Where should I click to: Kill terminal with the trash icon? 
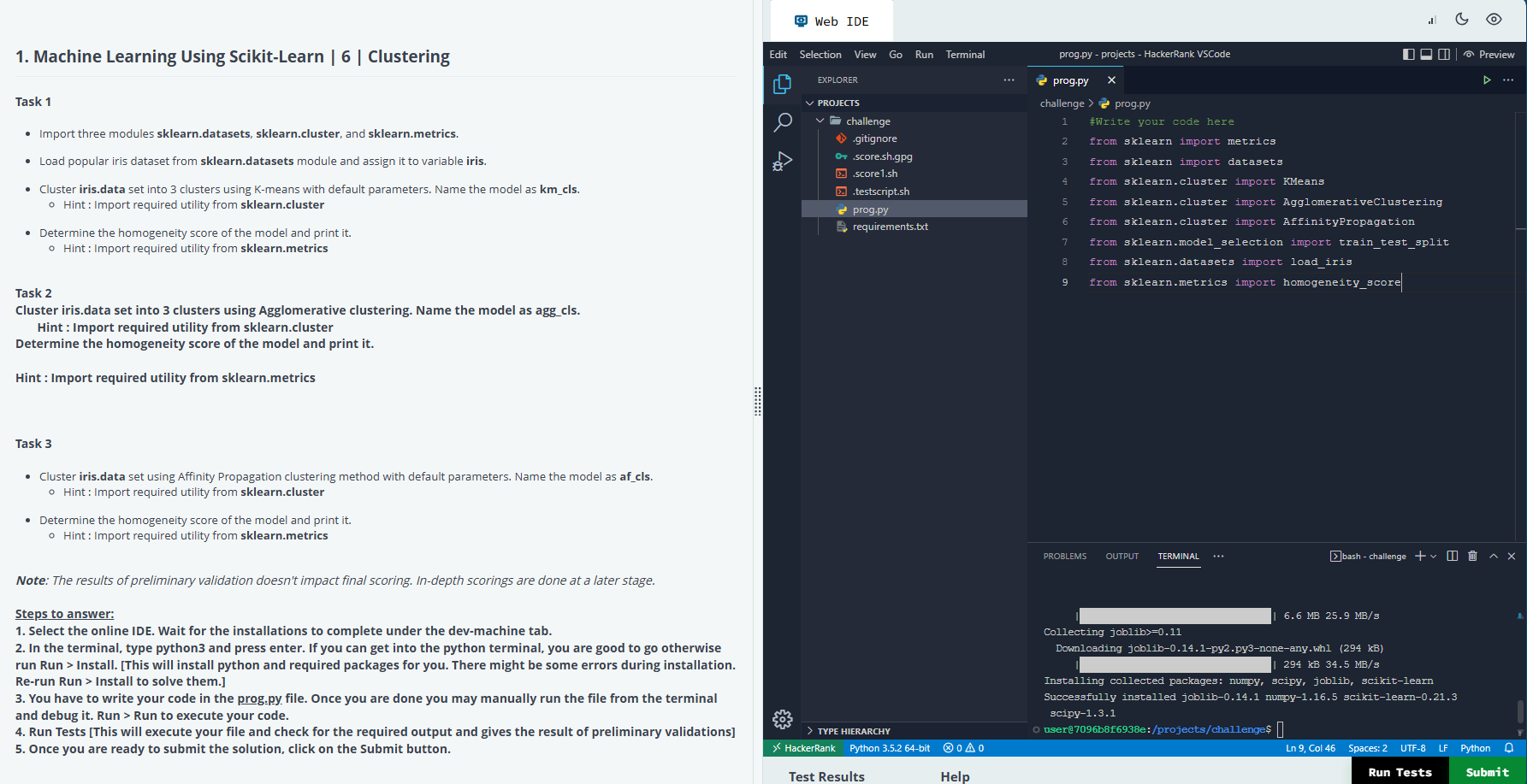click(1472, 556)
